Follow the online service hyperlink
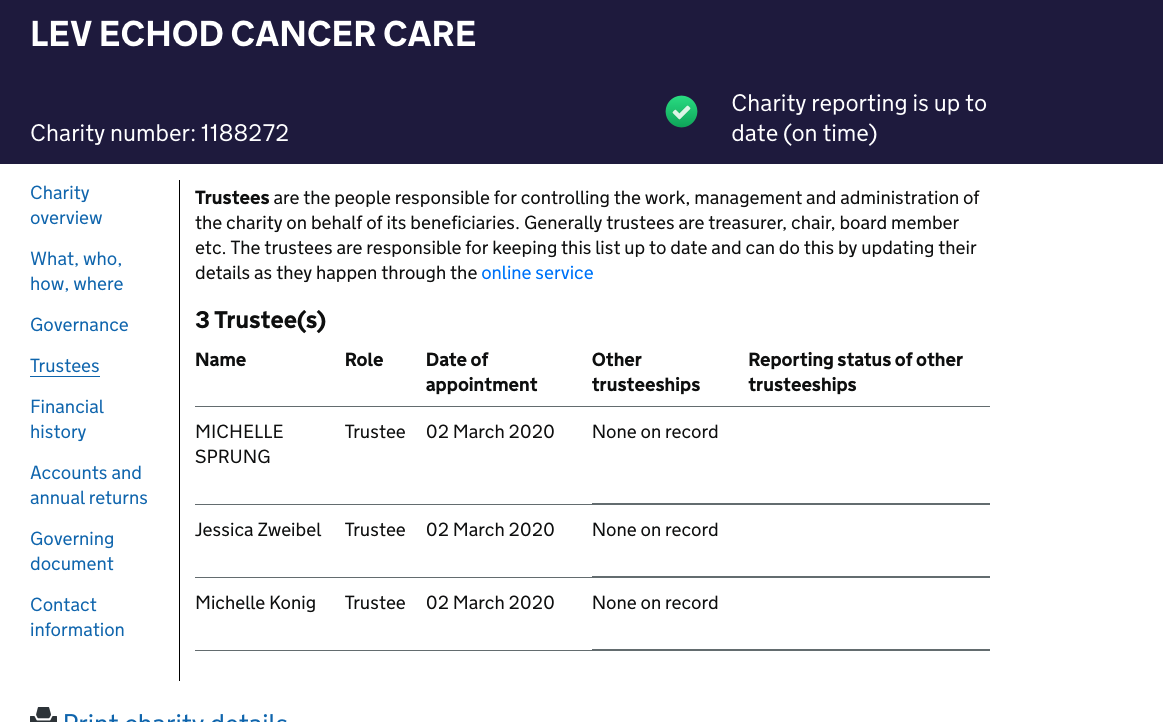This screenshot has width=1163, height=722. (537, 273)
